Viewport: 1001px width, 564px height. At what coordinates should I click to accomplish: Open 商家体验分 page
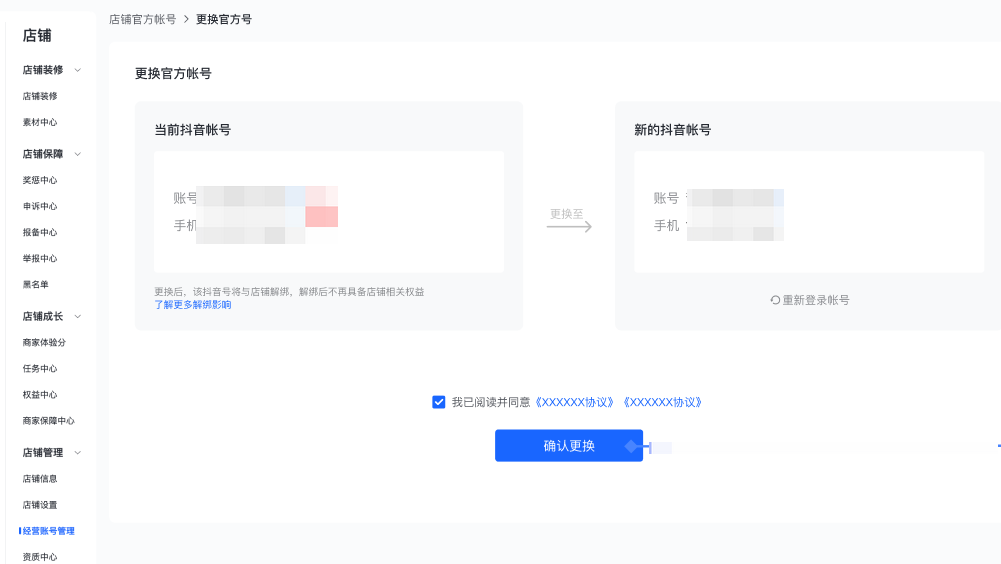coord(44,342)
